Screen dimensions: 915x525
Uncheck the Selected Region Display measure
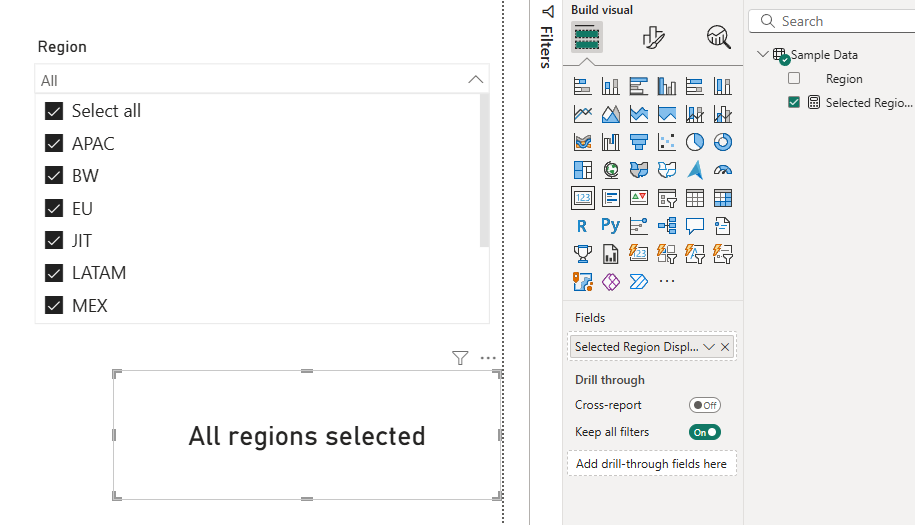[x=794, y=102]
